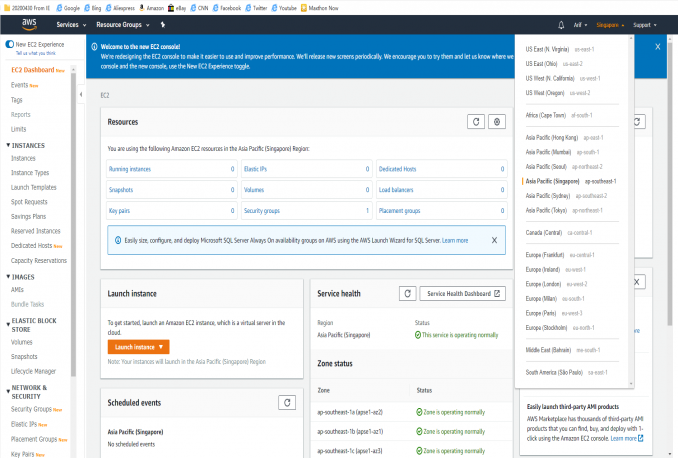678x458 pixels.
Task: Open Resources panel settings gear
Action: pos(497,121)
